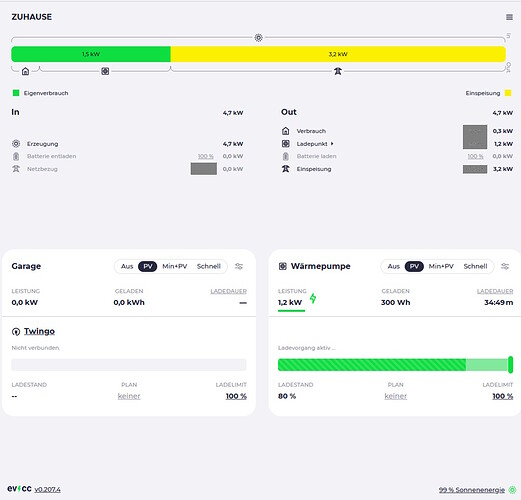Toggle the Wärmepumpe Ladedauer label
This screenshot has width=521, height=500.
495,291
